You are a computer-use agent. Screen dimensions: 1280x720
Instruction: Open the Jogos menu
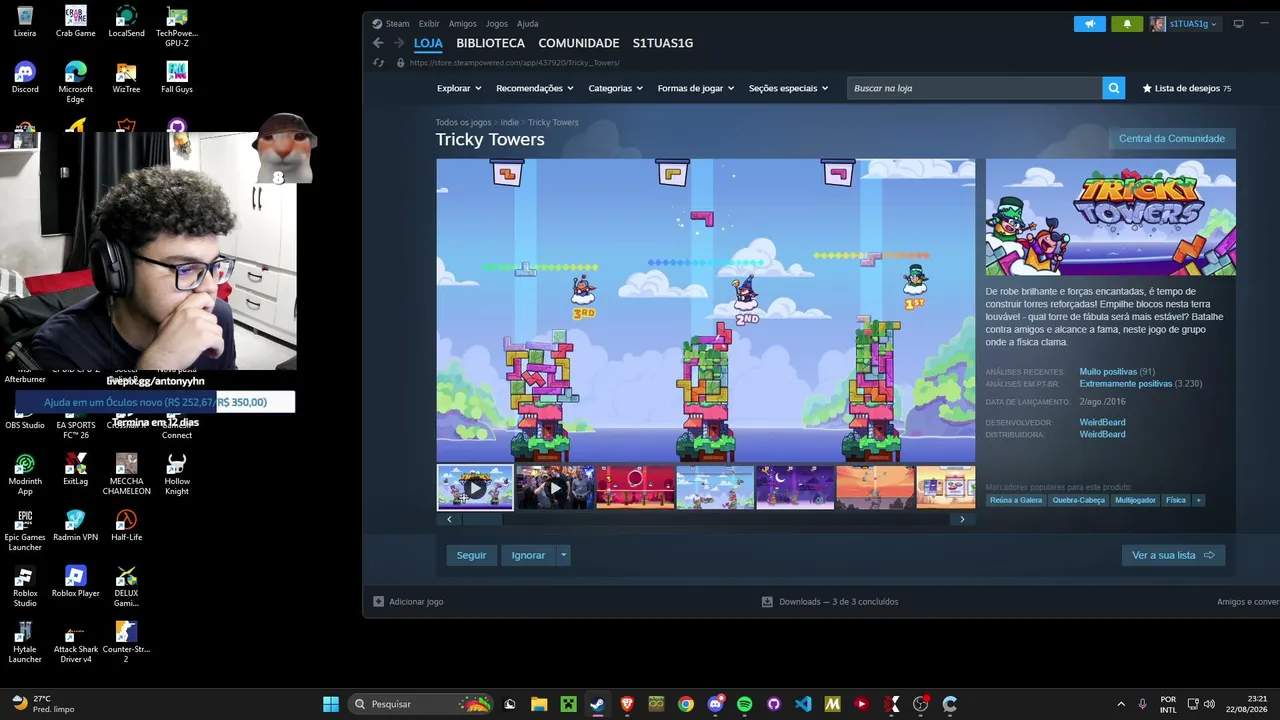(x=497, y=24)
